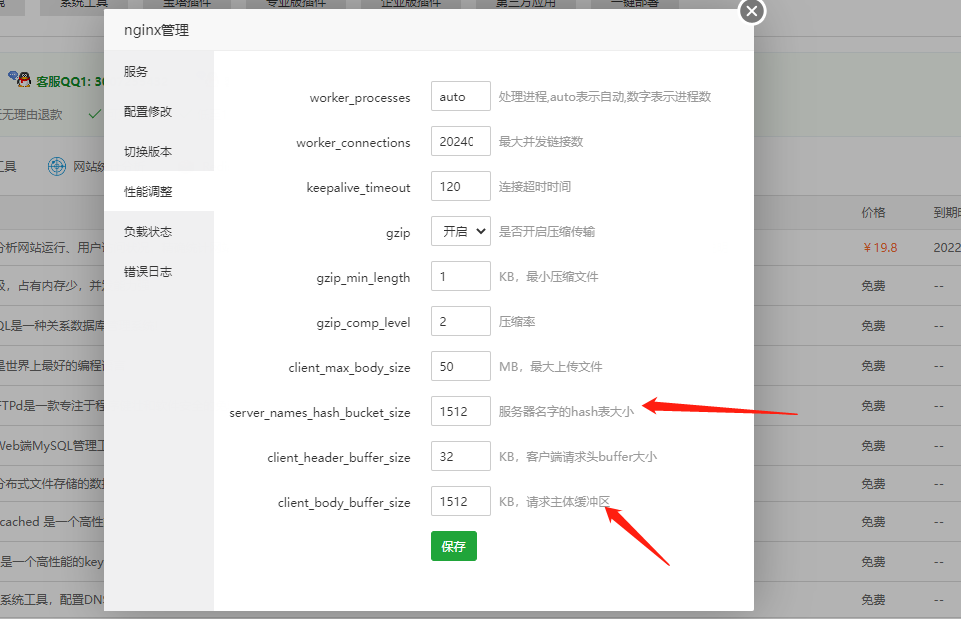Image resolution: width=961 pixels, height=619 pixels.
Task: Click the 最大并发链接数 description text
Action: 541,142
